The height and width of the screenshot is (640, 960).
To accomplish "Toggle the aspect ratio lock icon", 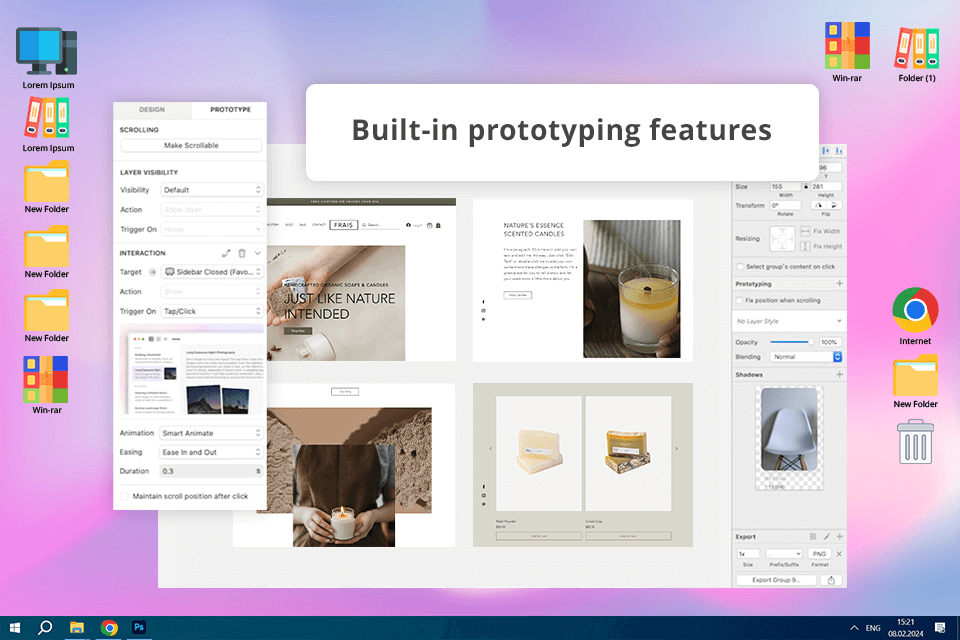I will tap(806, 186).
